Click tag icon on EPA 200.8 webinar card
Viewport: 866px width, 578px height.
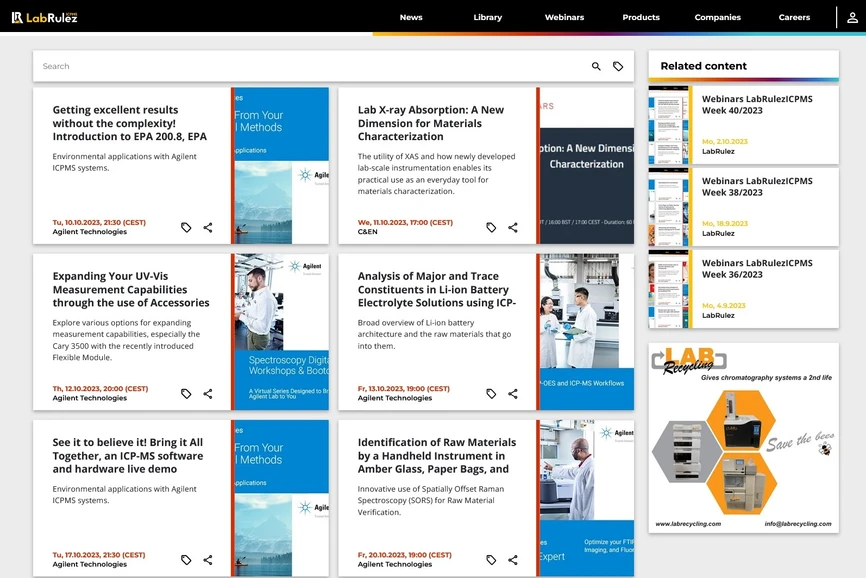click(x=186, y=227)
